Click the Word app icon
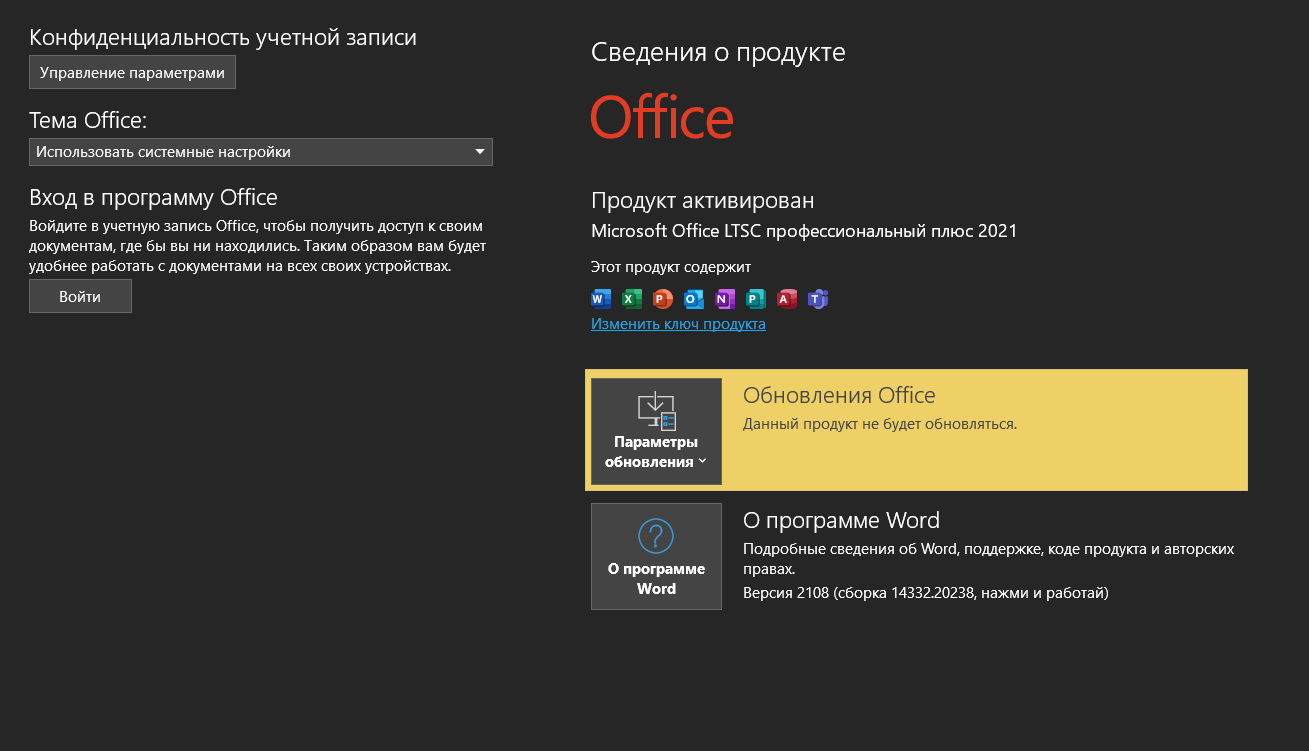The image size is (1309, 751). [601, 298]
